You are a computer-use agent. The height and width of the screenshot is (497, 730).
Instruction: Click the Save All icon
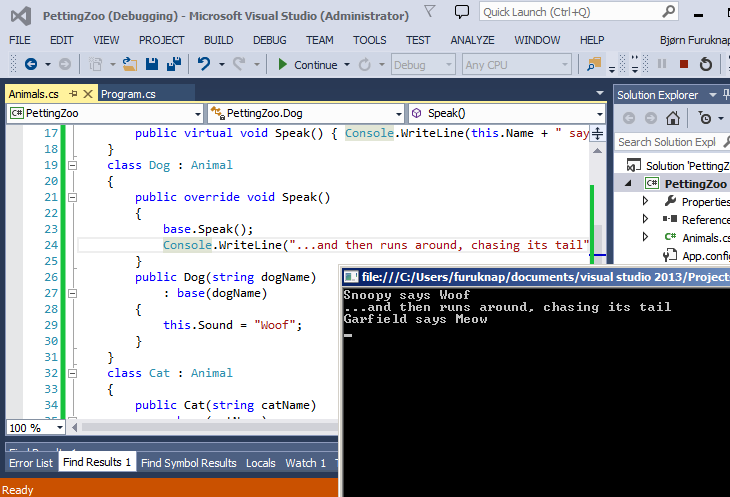[x=174, y=64]
